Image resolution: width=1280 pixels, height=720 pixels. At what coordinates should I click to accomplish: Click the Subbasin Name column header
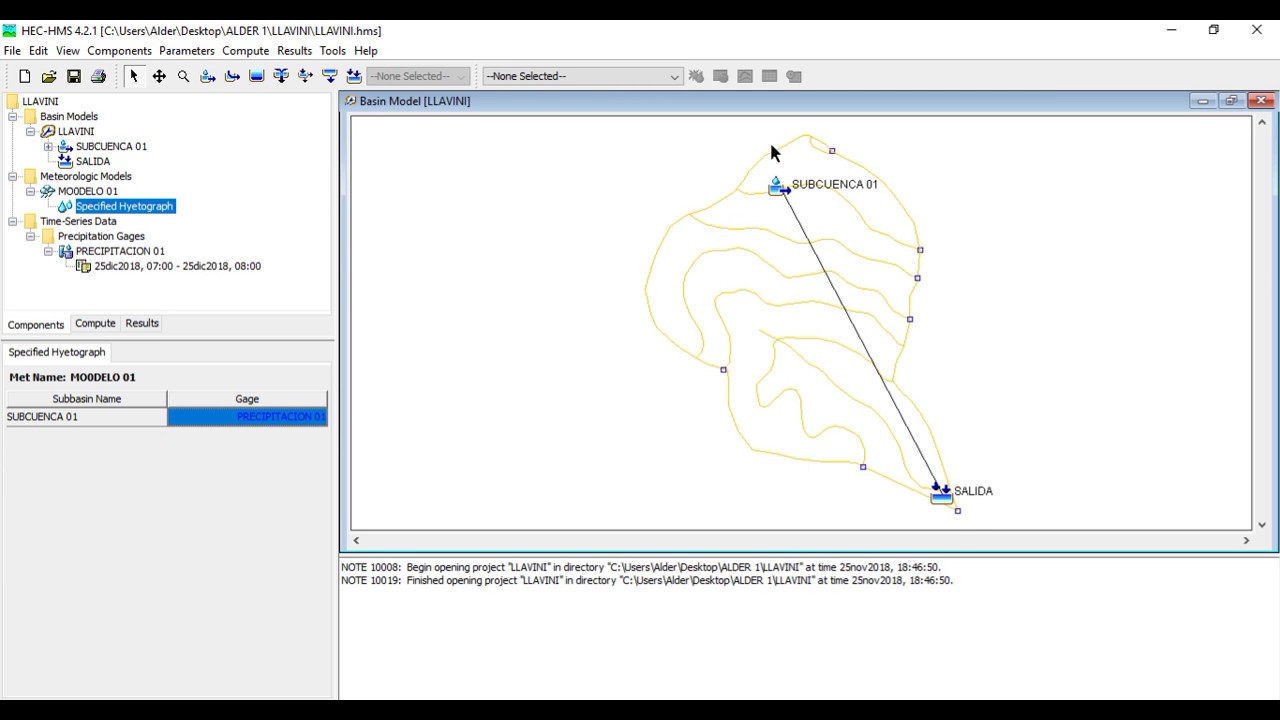click(86, 399)
